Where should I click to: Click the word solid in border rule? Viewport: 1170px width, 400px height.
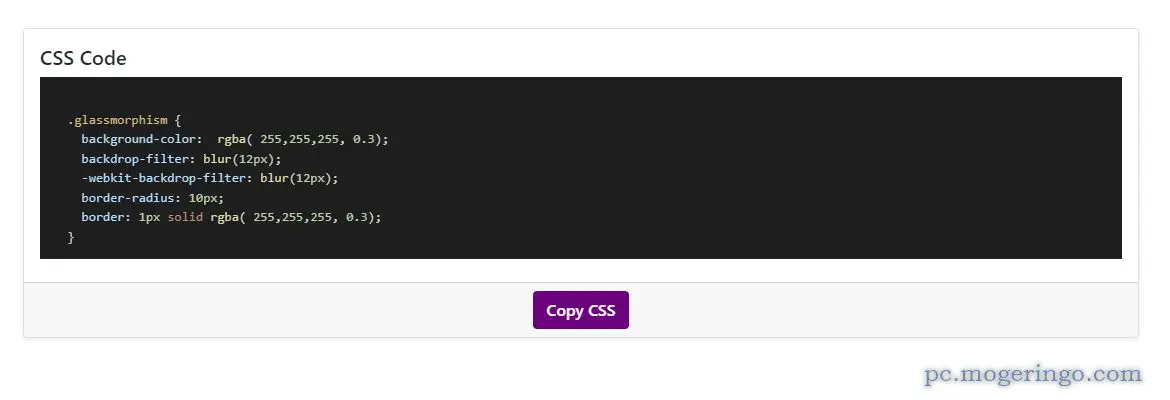point(185,217)
